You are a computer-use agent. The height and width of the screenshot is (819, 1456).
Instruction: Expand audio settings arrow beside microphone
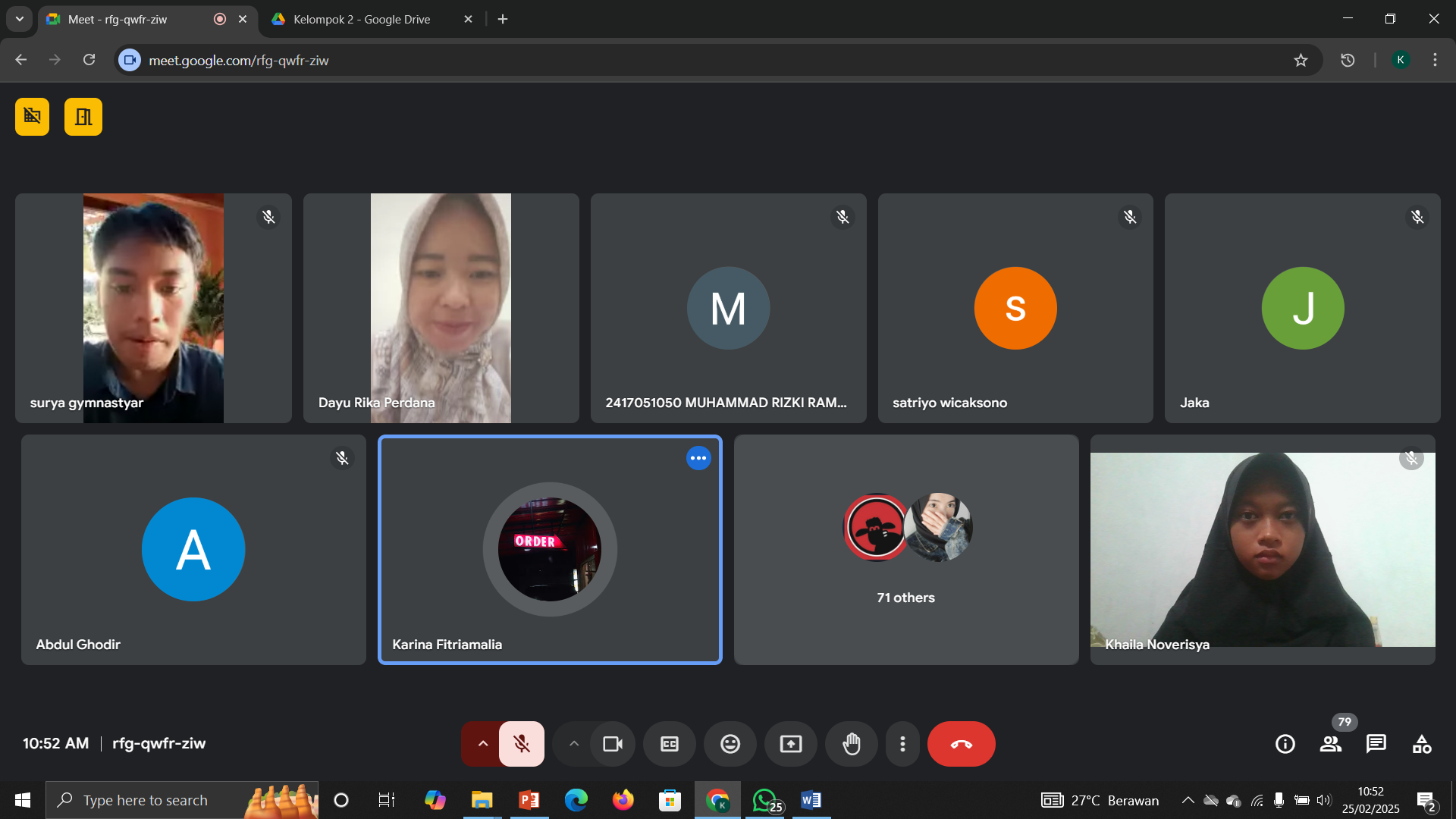click(x=482, y=744)
